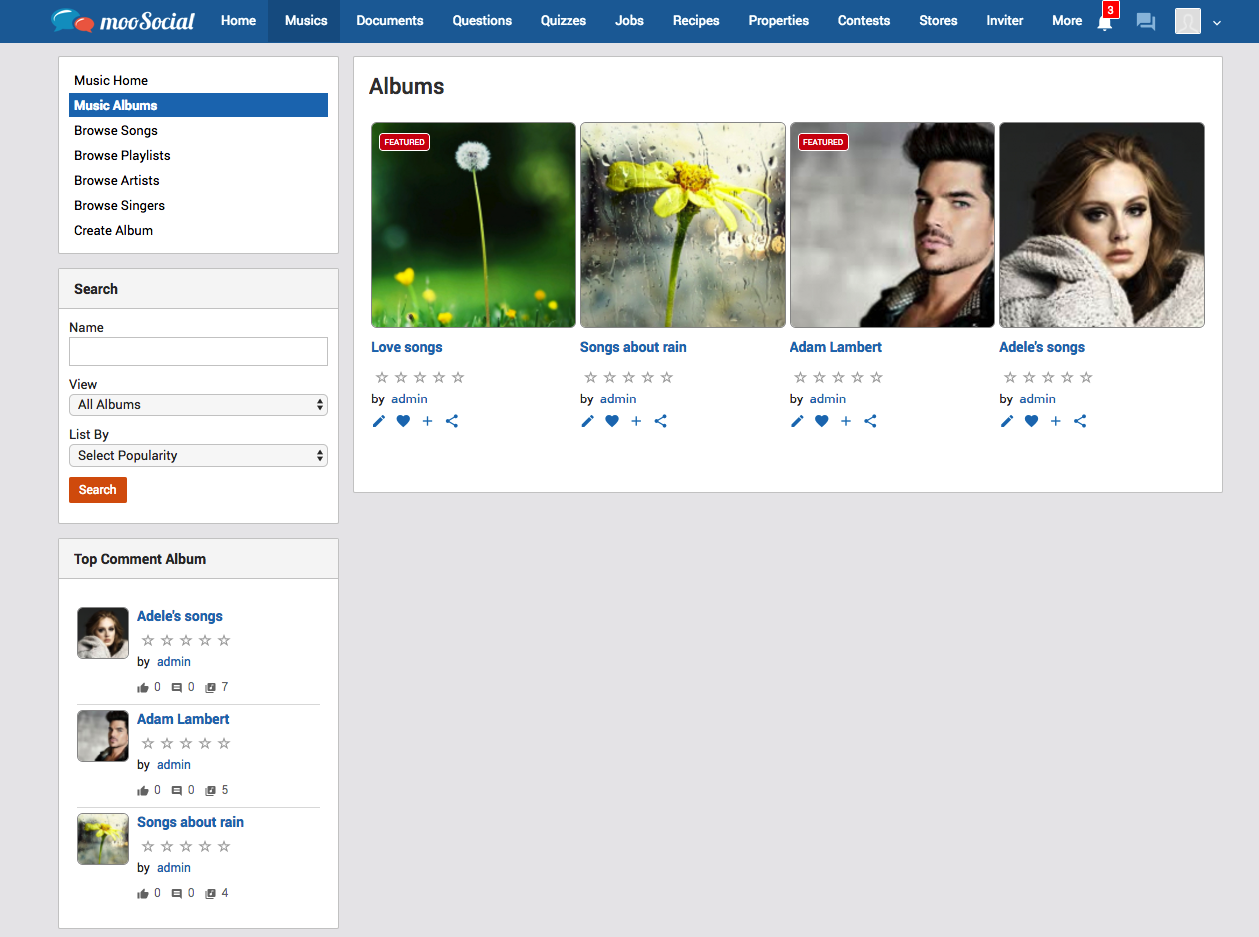The height and width of the screenshot is (937, 1259).
Task: Open Inviter in navigation bar
Action: 1005,21
